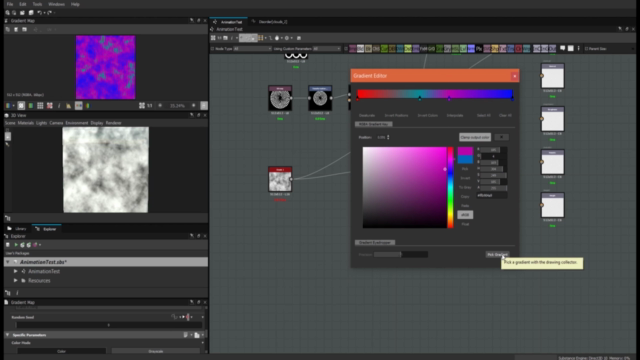The height and width of the screenshot is (360, 640).
Task: Click the comment bubble icon in graph toolbar
Action: (x=562, y=49)
